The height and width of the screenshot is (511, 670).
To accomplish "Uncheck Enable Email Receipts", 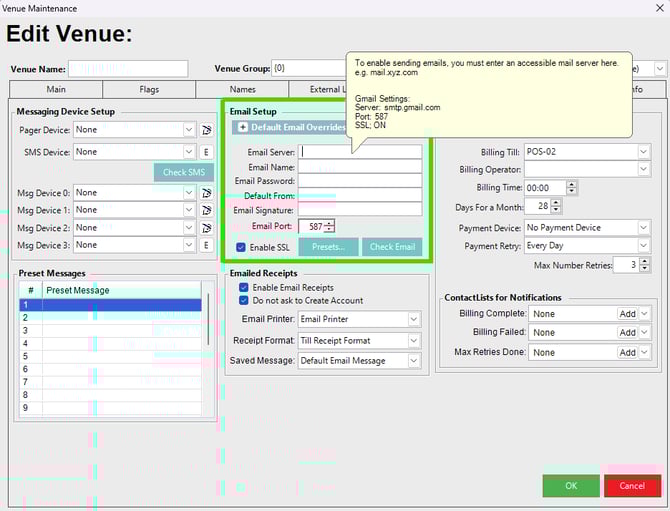I will pyautogui.click(x=243, y=287).
